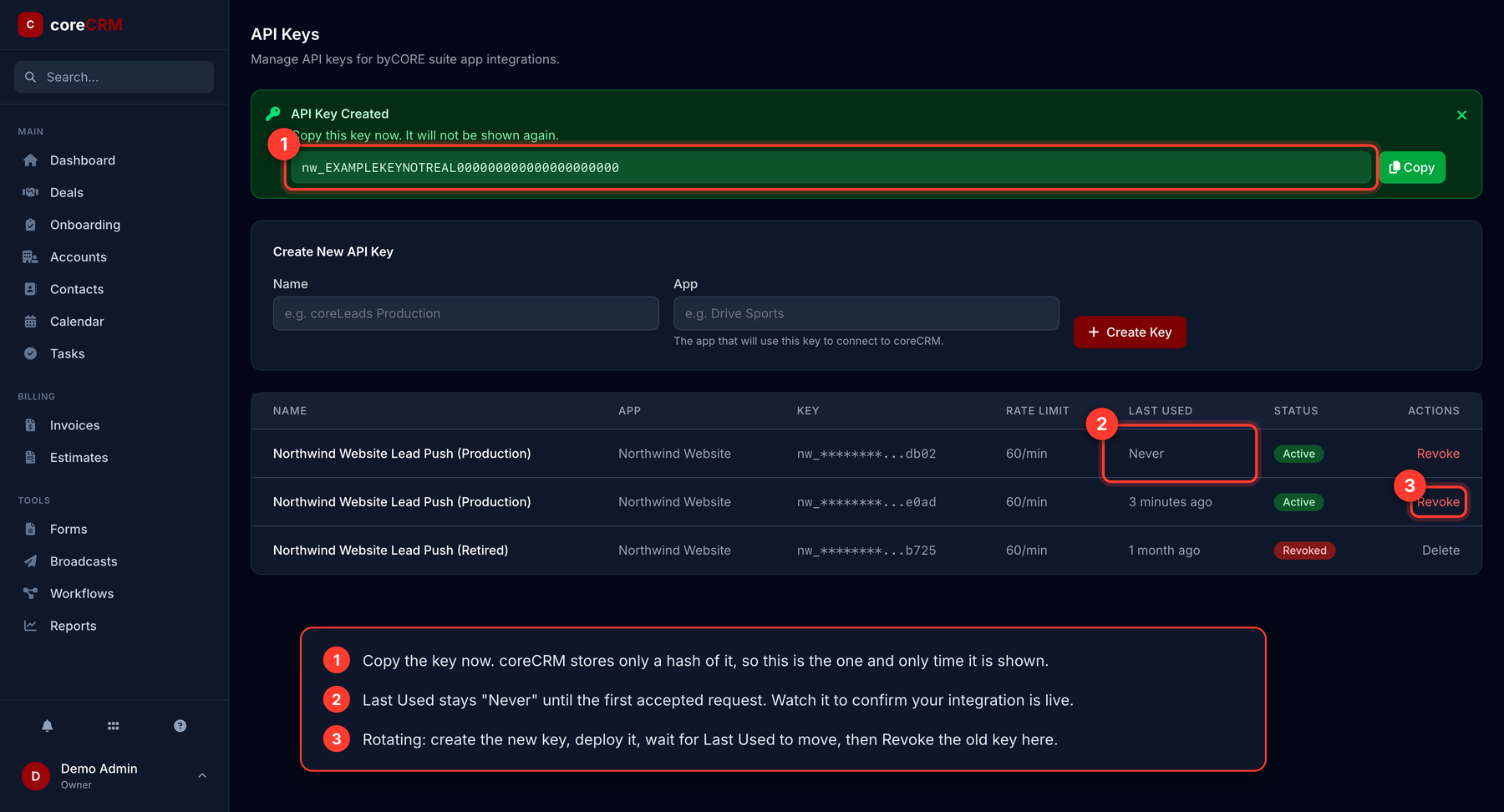Dismiss the API Key Created banner
The image size is (1504, 812).
[x=1461, y=115]
